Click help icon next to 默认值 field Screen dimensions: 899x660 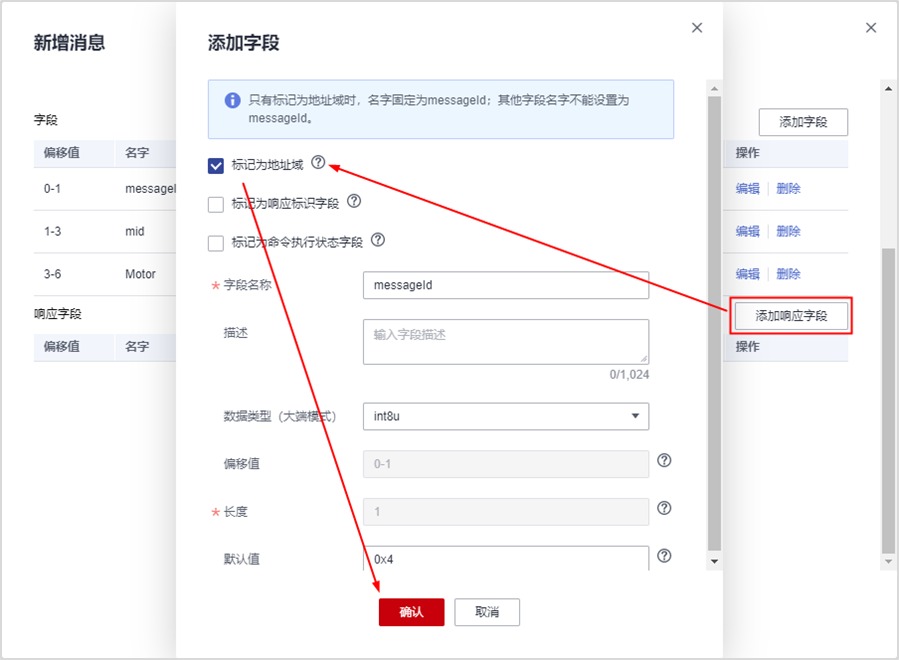coord(664,556)
